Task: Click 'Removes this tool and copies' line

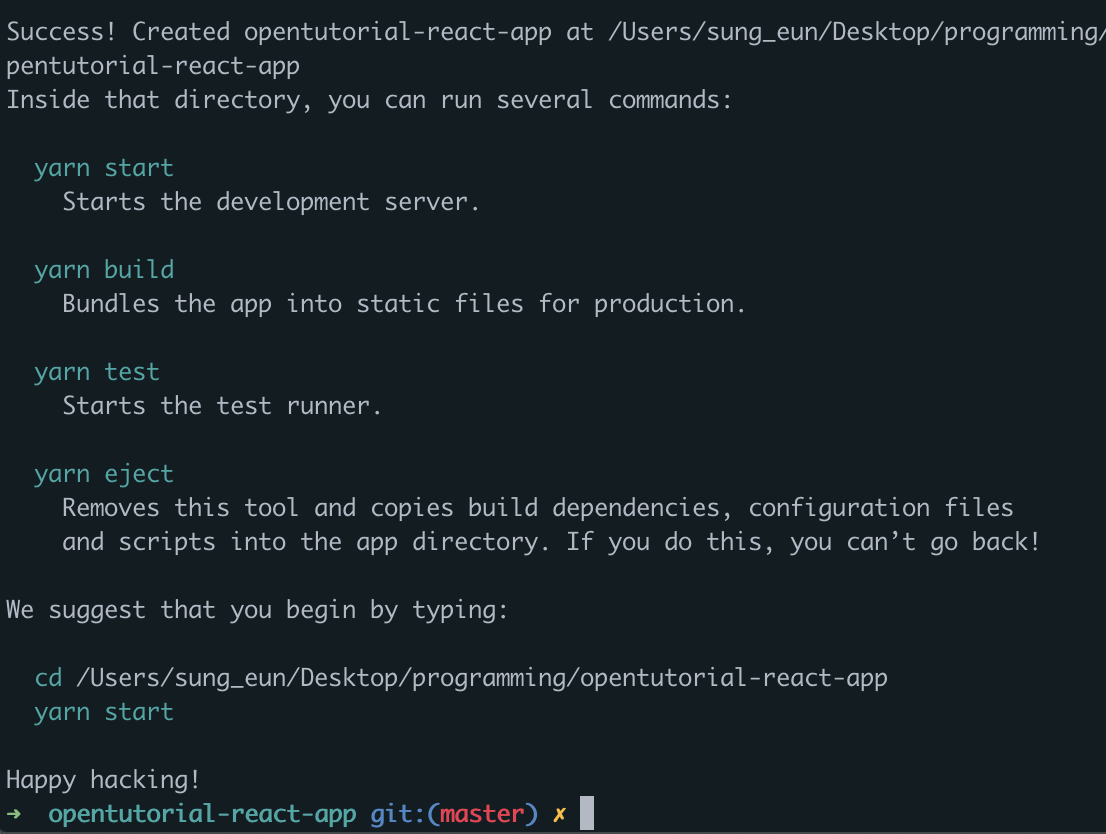Action: pyautogui.click(x=537, y=508)
